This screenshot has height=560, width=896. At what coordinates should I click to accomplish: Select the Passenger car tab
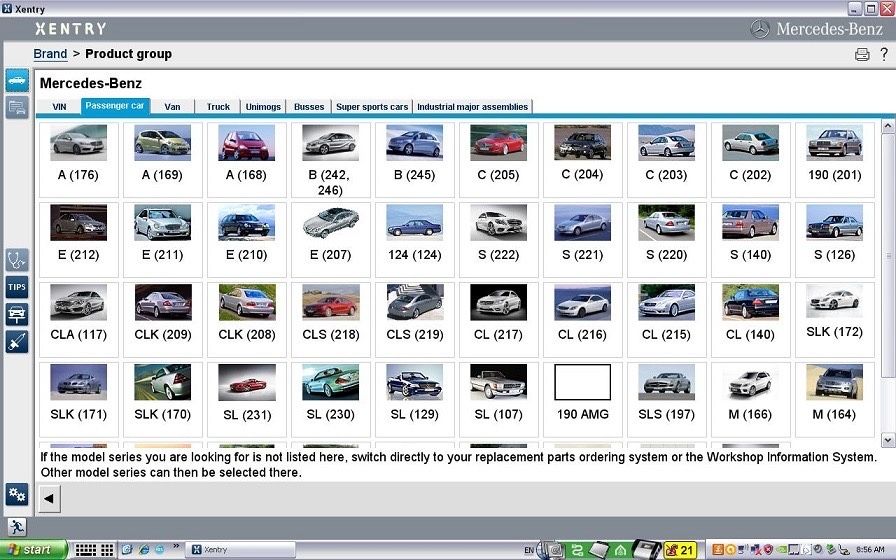[x=115, y=106]
